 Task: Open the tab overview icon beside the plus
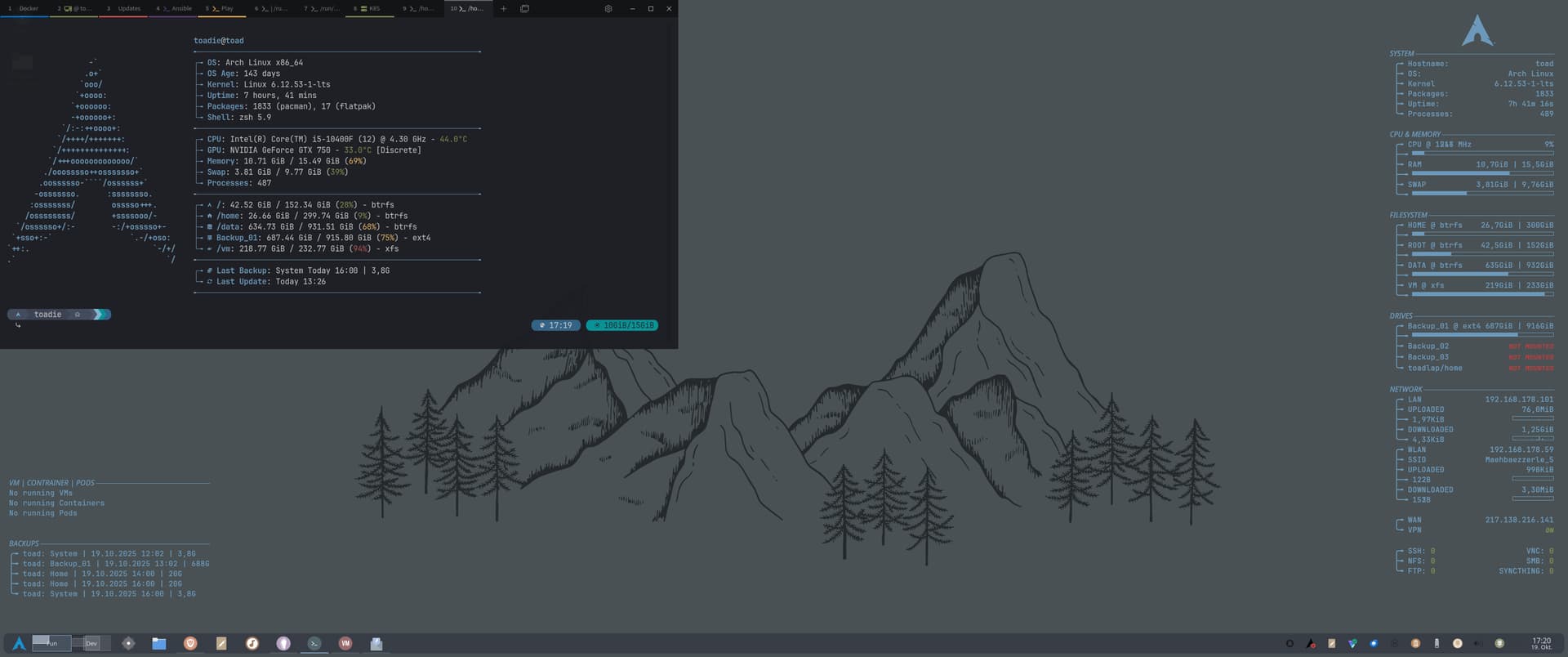pos(524,9)
